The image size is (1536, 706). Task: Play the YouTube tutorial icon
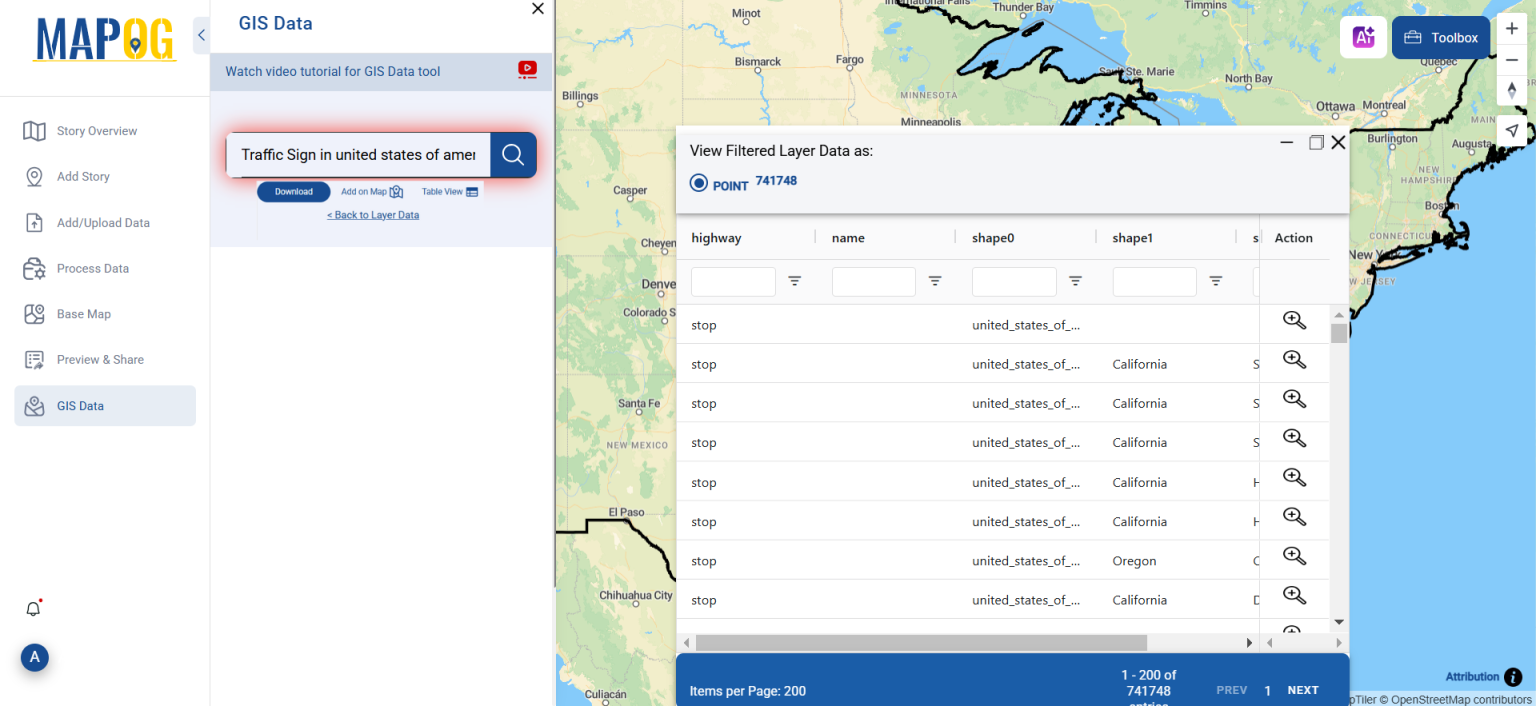(x=527, y=70)
